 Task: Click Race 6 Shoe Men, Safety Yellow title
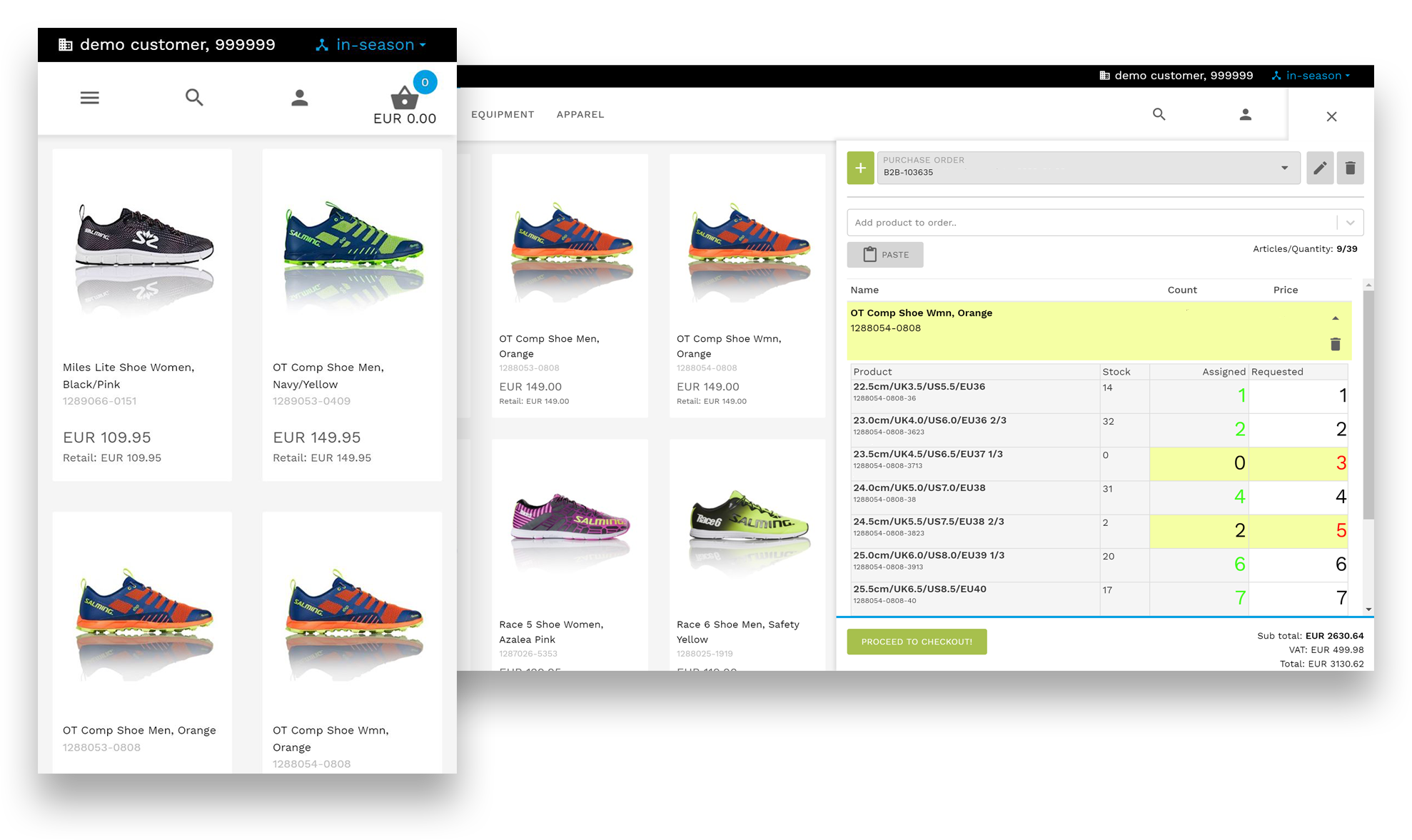(x=738, y=632)
